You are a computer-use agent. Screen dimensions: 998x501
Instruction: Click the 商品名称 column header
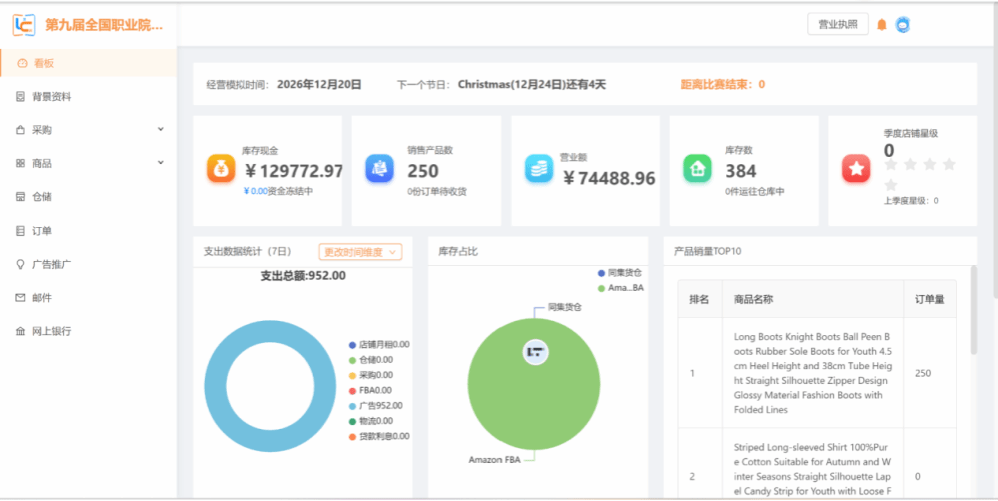pos(813,299)
